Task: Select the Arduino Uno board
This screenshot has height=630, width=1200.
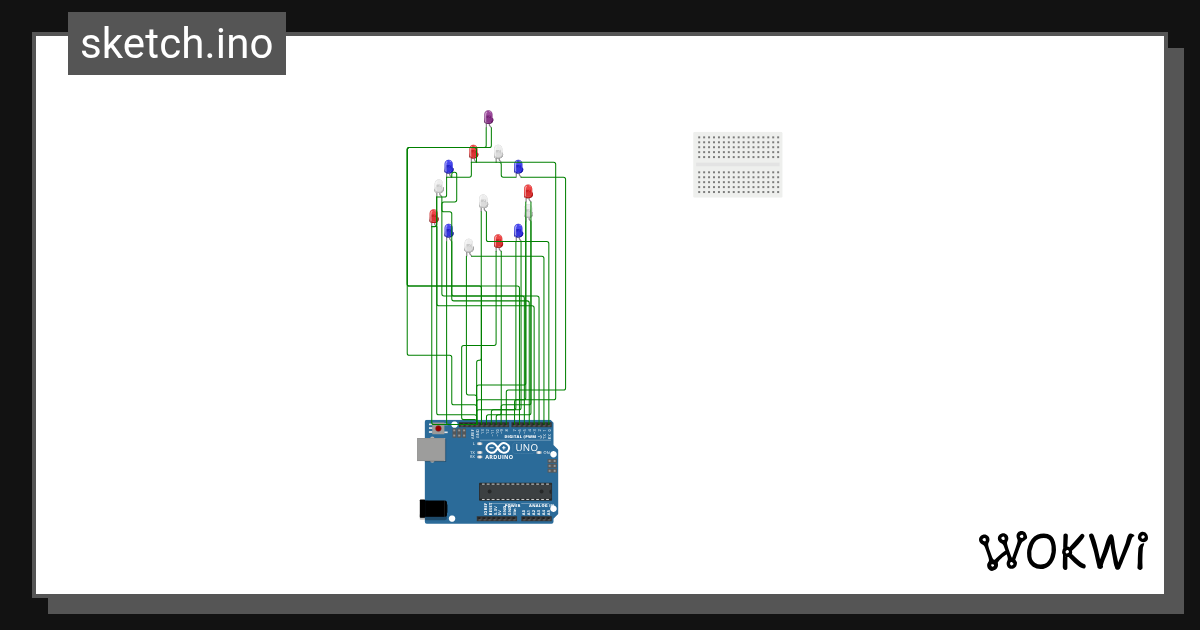Action: pyautogui.click(x=490, y=470)
